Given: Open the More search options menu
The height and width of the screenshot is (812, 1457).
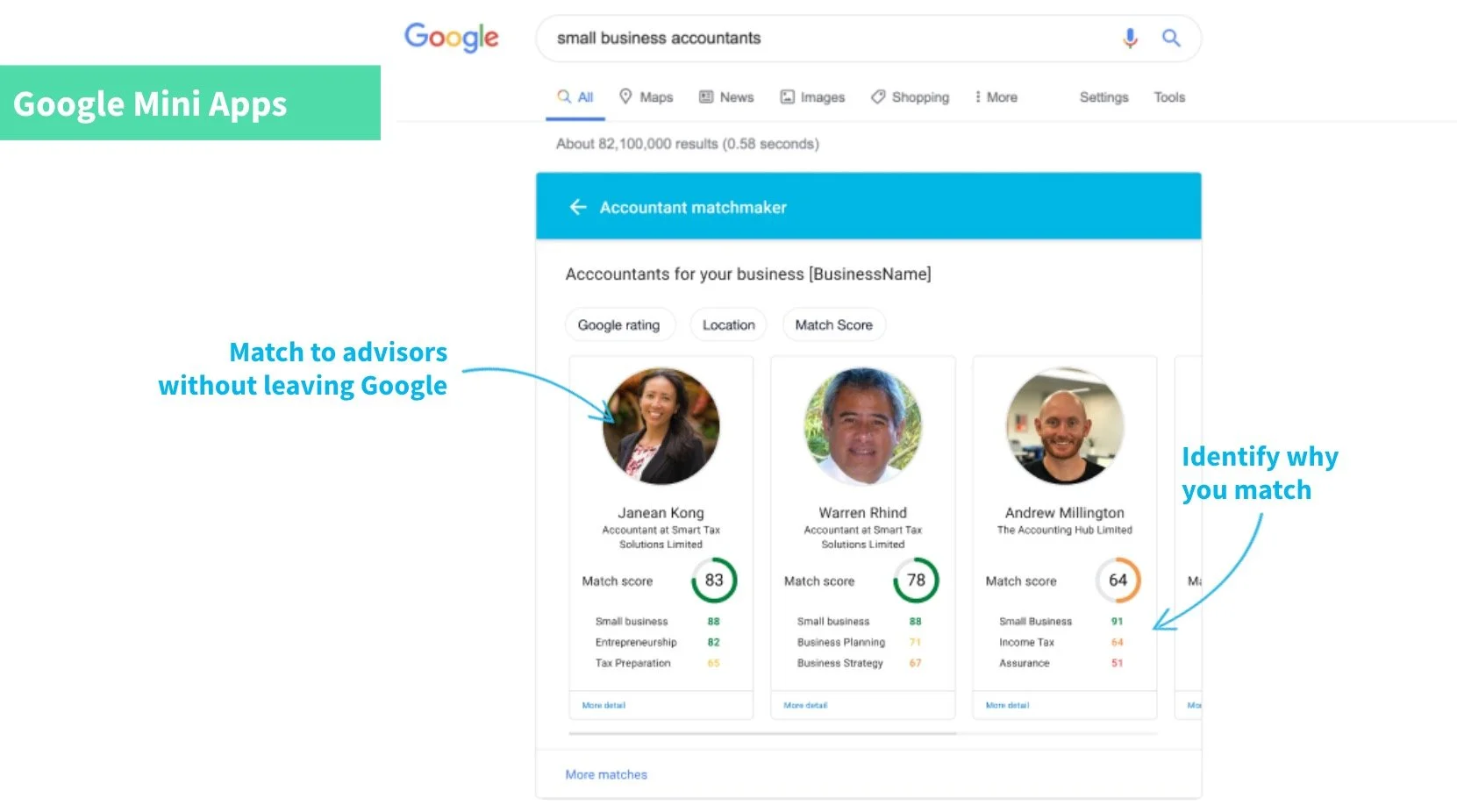Looking at the screenshot, I should 996,97.
